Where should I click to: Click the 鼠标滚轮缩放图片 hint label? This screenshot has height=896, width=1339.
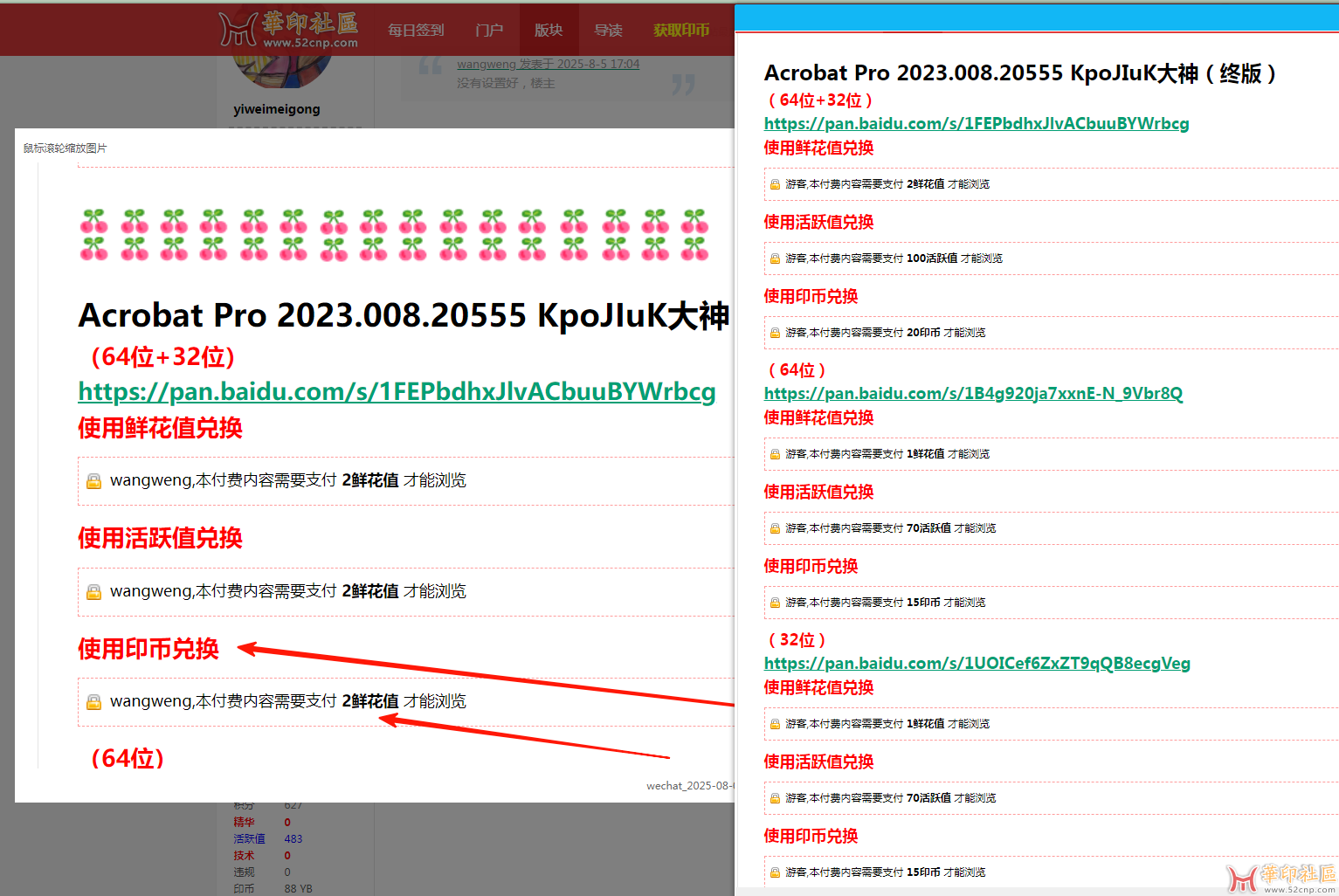(x=65, y=148)
